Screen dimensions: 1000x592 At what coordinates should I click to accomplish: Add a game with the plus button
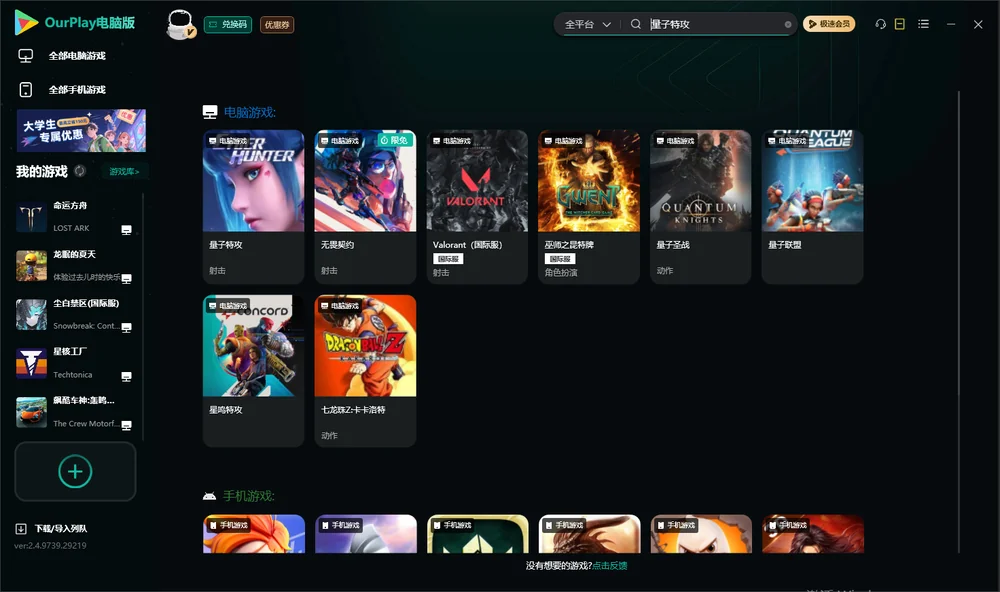click(75, 471)
